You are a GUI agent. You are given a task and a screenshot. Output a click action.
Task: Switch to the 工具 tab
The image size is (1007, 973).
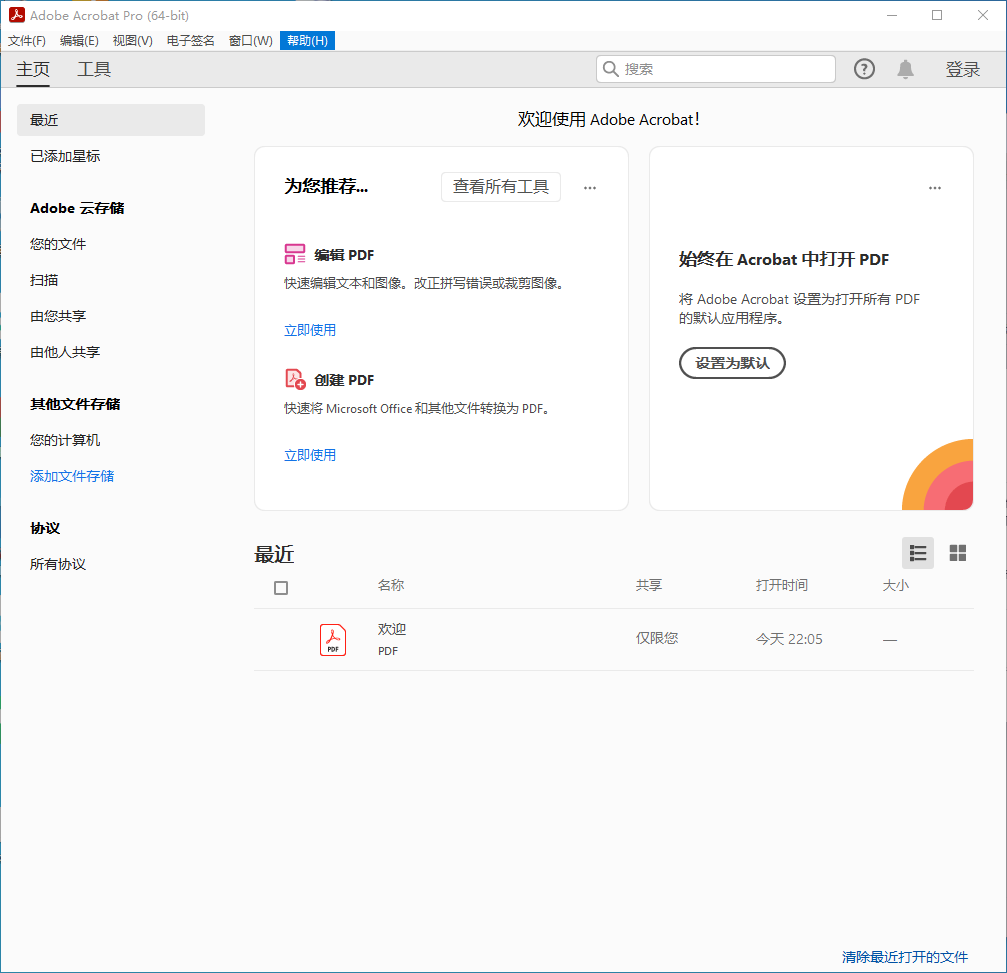[93, 69]
